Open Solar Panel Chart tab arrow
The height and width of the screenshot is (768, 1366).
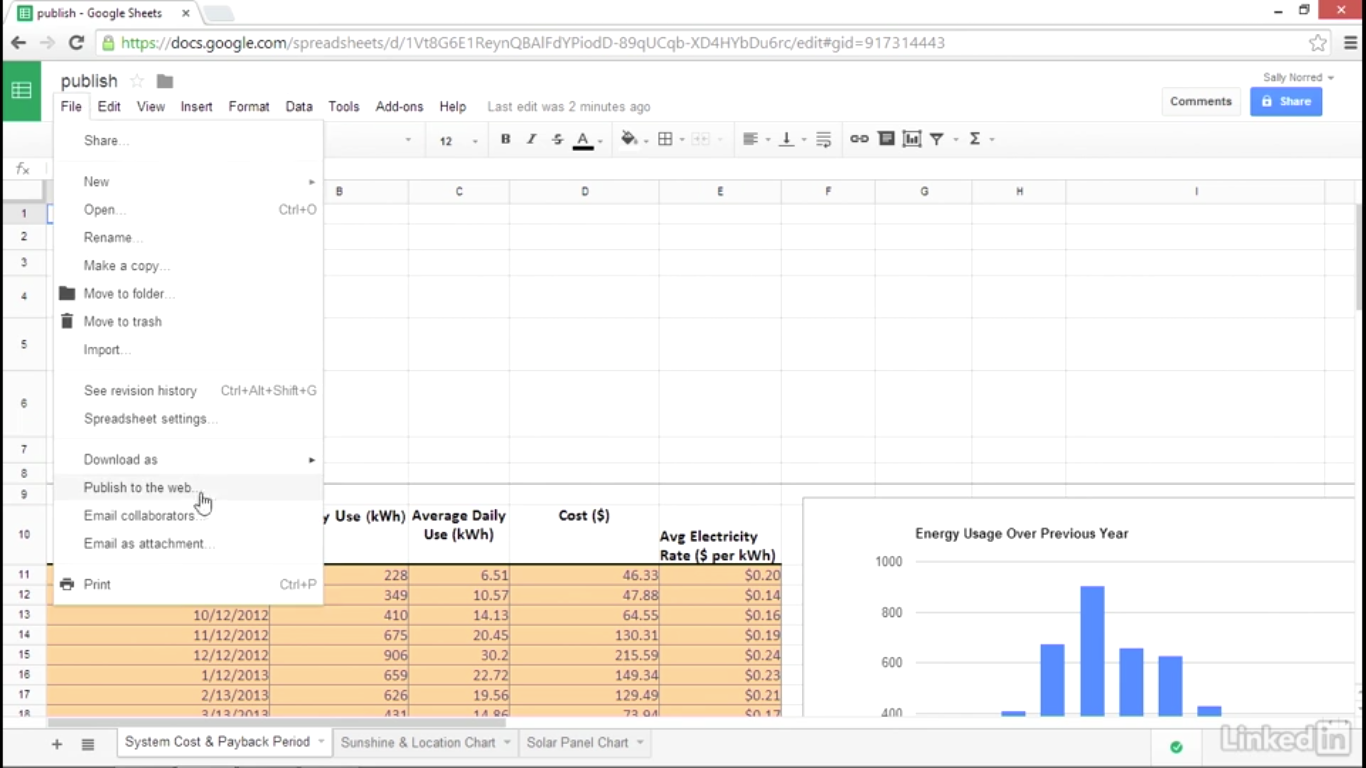tap(640, 742)
